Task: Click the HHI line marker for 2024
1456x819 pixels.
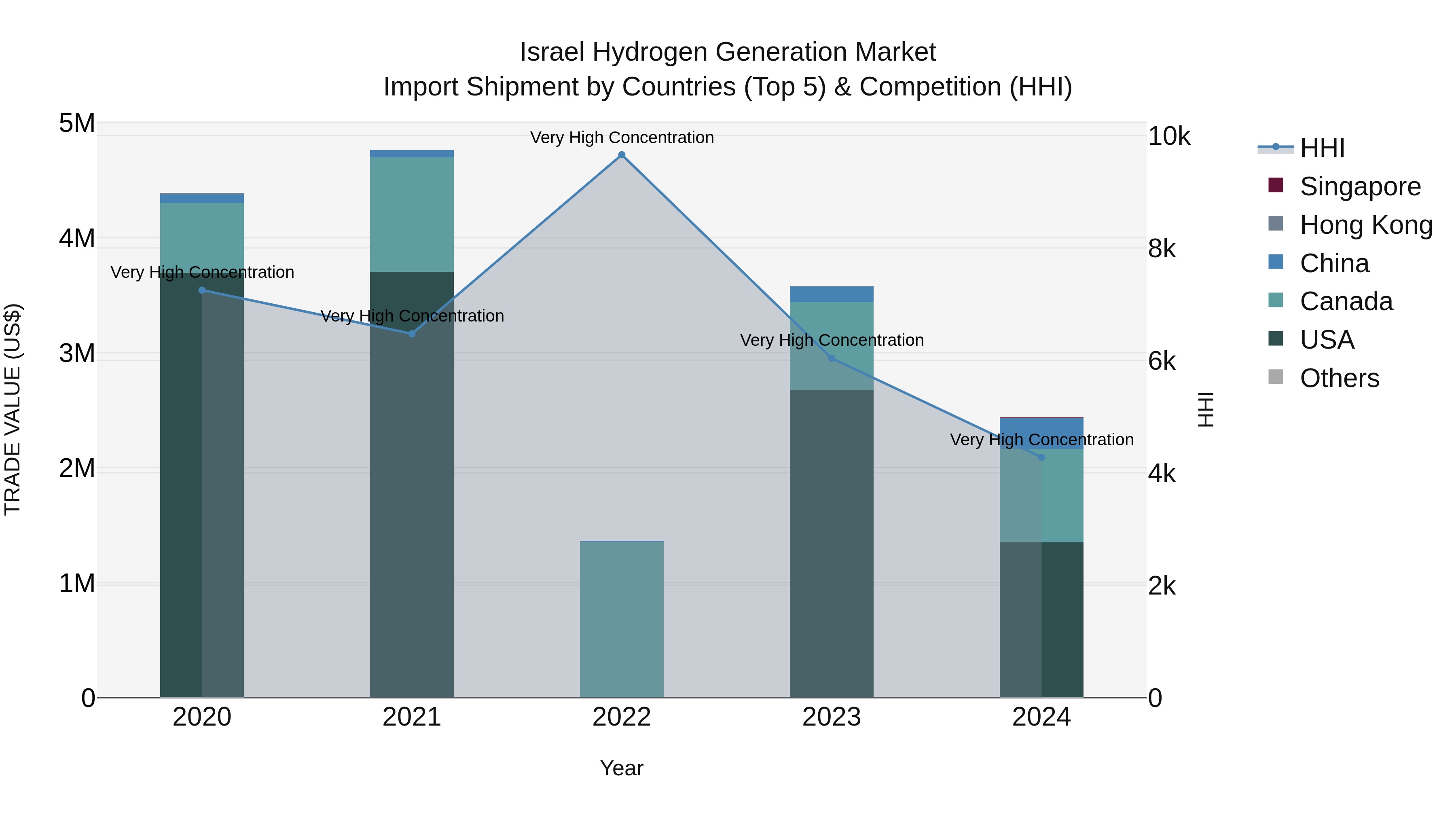Action: [x=1042, y=457]
